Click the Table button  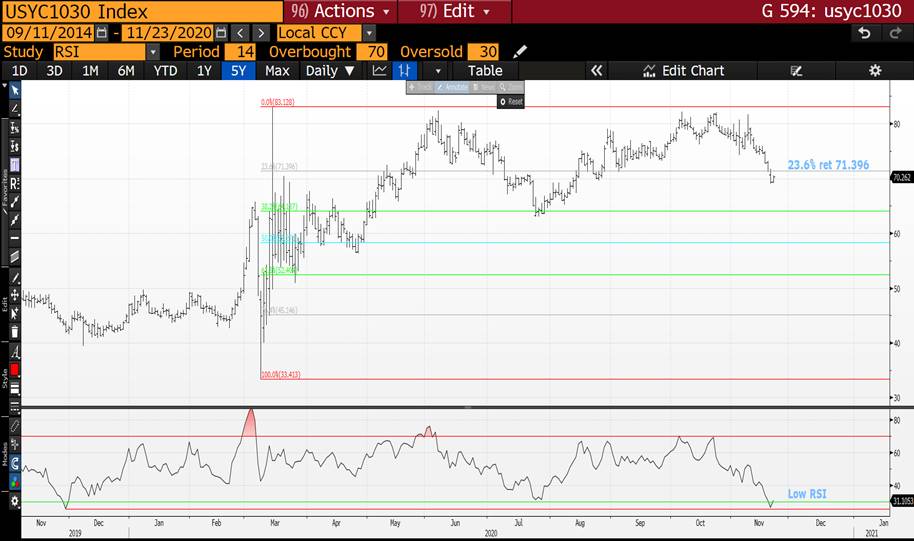(485, 71)
